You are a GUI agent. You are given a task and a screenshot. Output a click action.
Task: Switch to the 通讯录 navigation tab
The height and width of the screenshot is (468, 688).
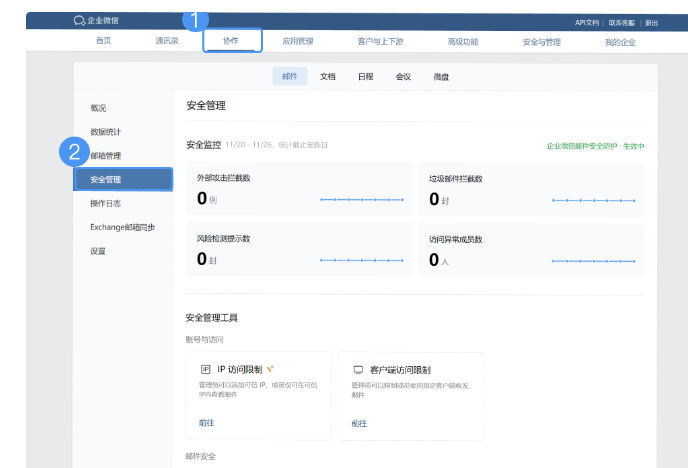[167, 41]
